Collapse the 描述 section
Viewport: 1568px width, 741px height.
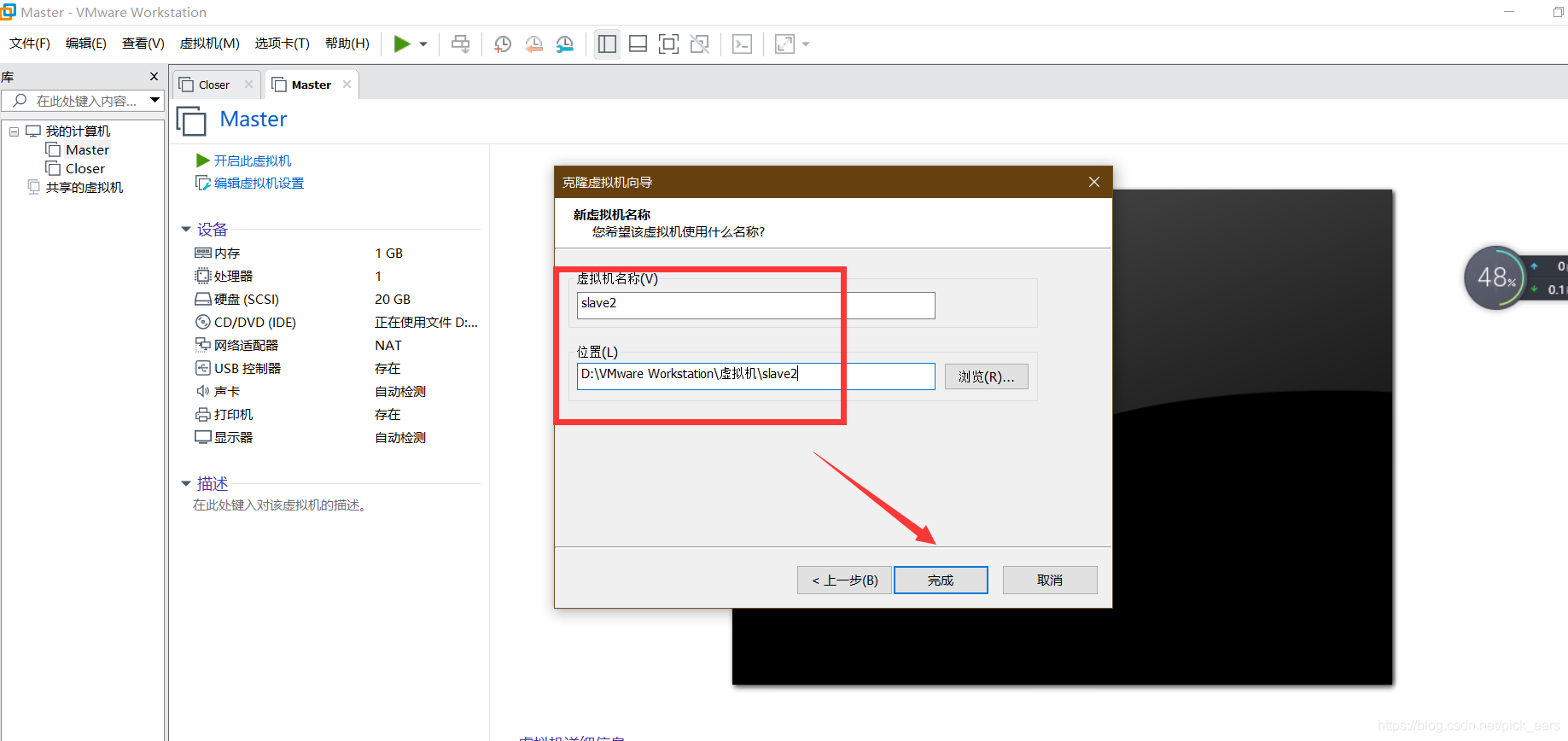[x=186, y=484]
